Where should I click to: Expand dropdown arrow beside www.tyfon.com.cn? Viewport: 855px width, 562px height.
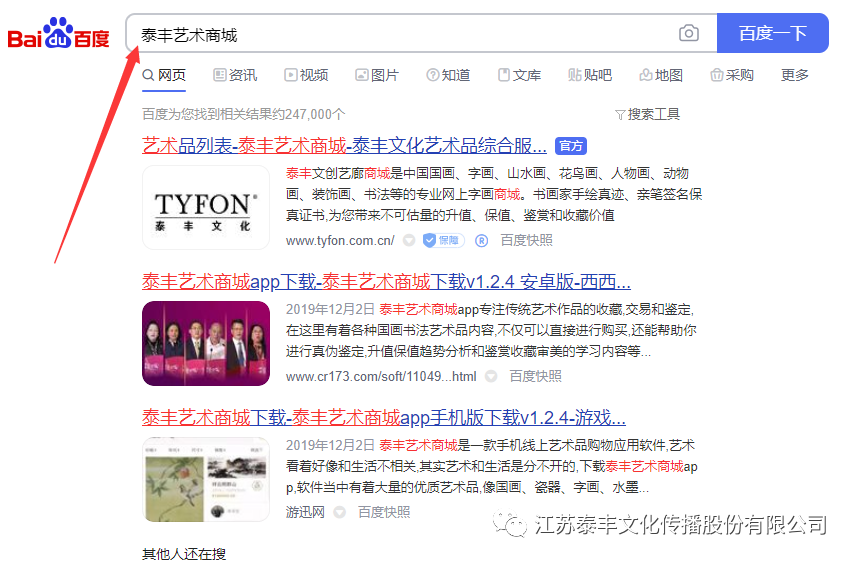(x=409, y=240)
